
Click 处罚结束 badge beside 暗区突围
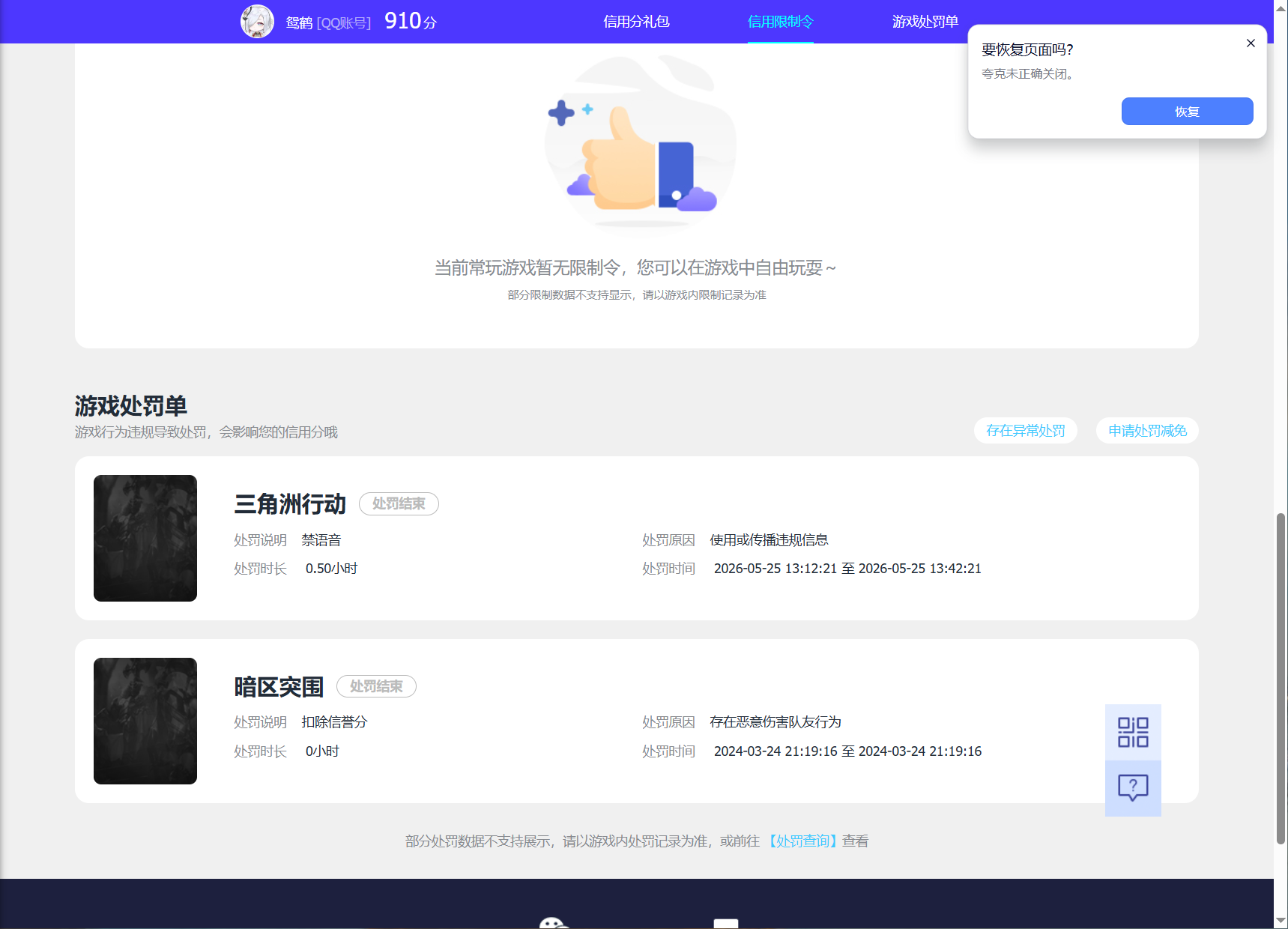[x=376, y=686]
